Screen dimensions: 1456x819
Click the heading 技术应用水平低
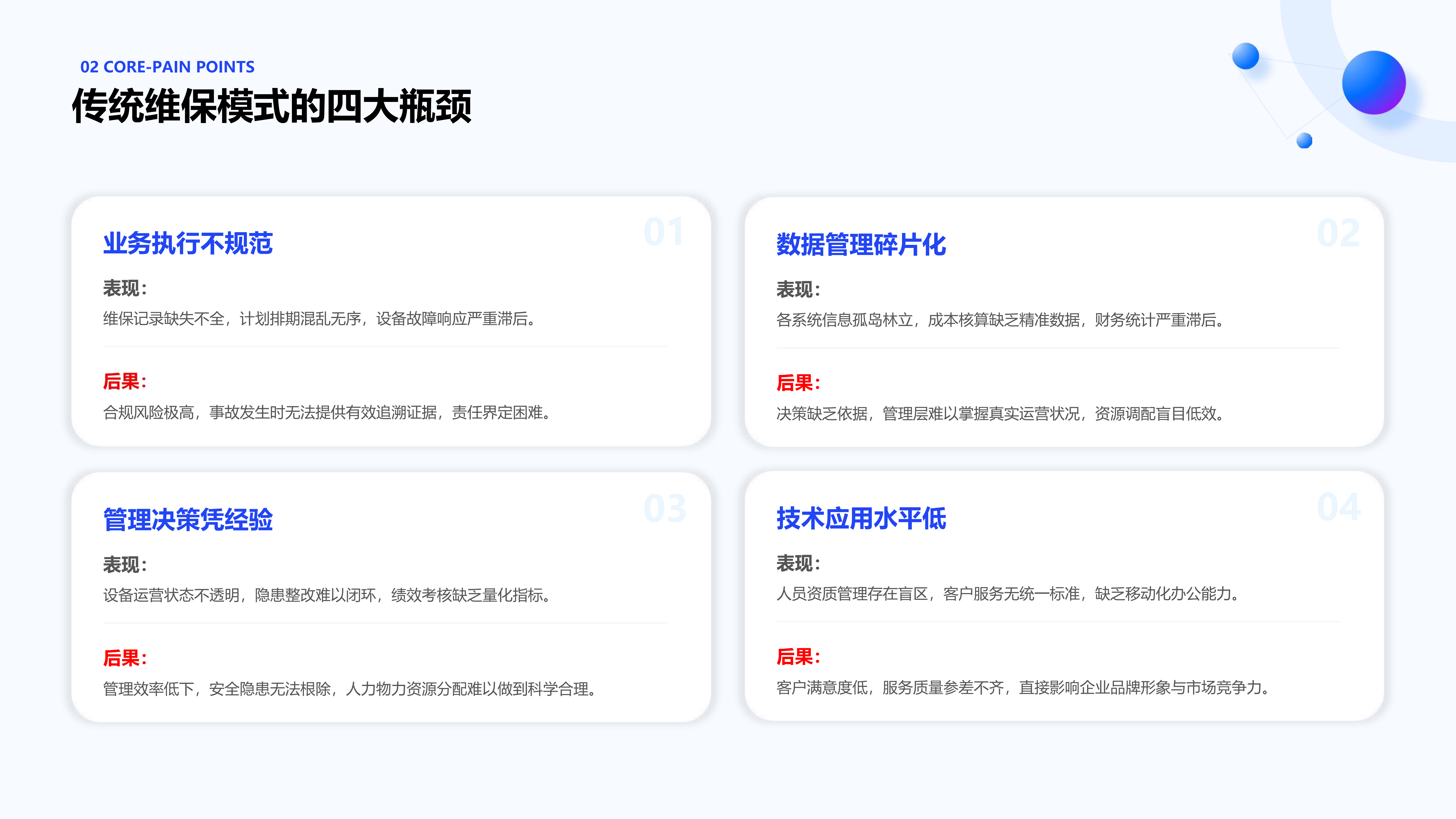pos(861,518)
